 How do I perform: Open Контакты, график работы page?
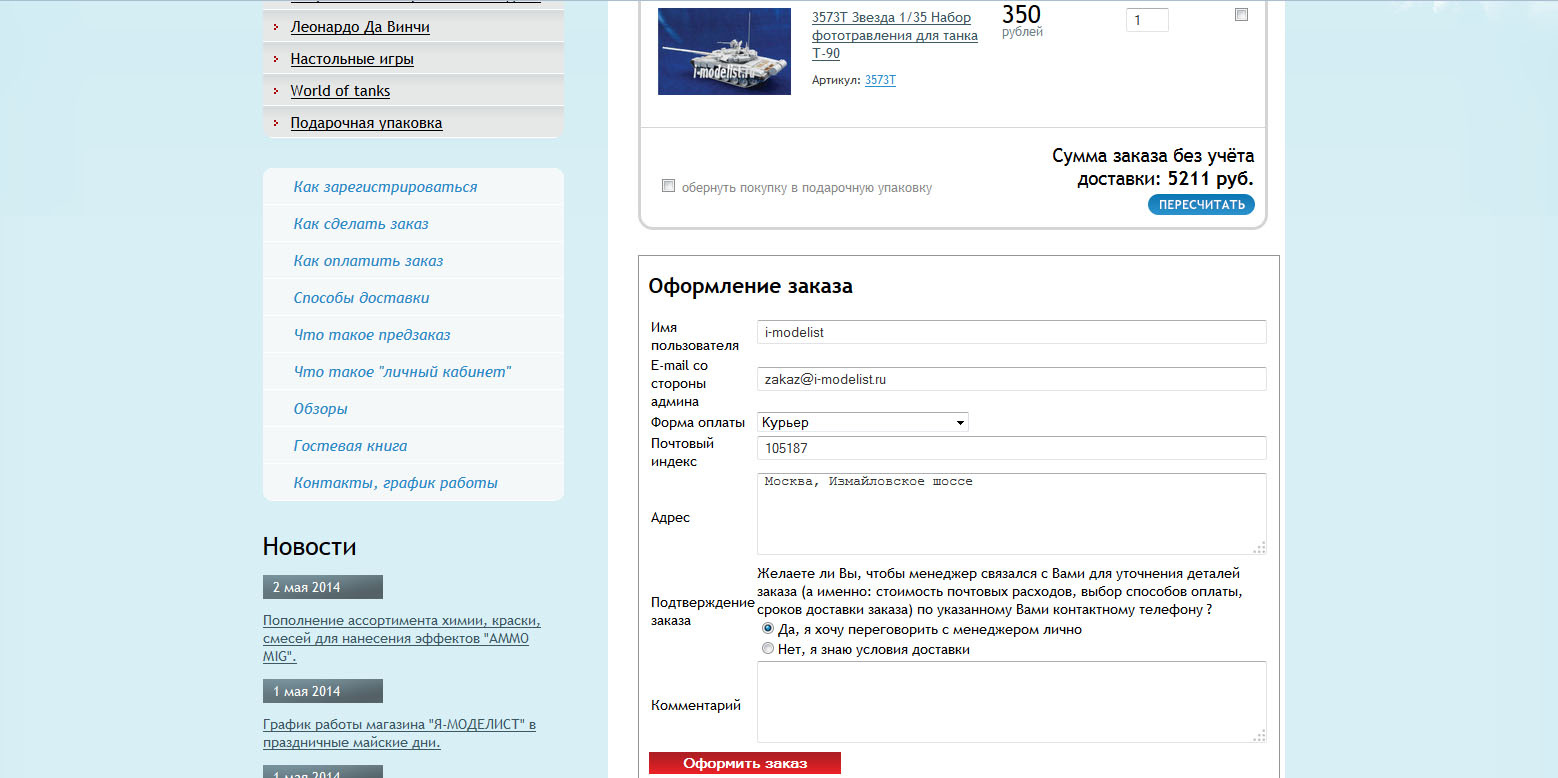395,483
